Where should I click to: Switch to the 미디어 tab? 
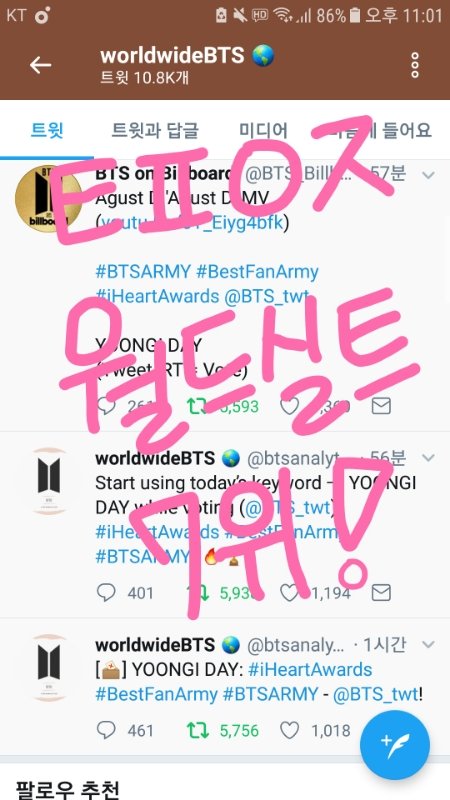coord(263,131)
